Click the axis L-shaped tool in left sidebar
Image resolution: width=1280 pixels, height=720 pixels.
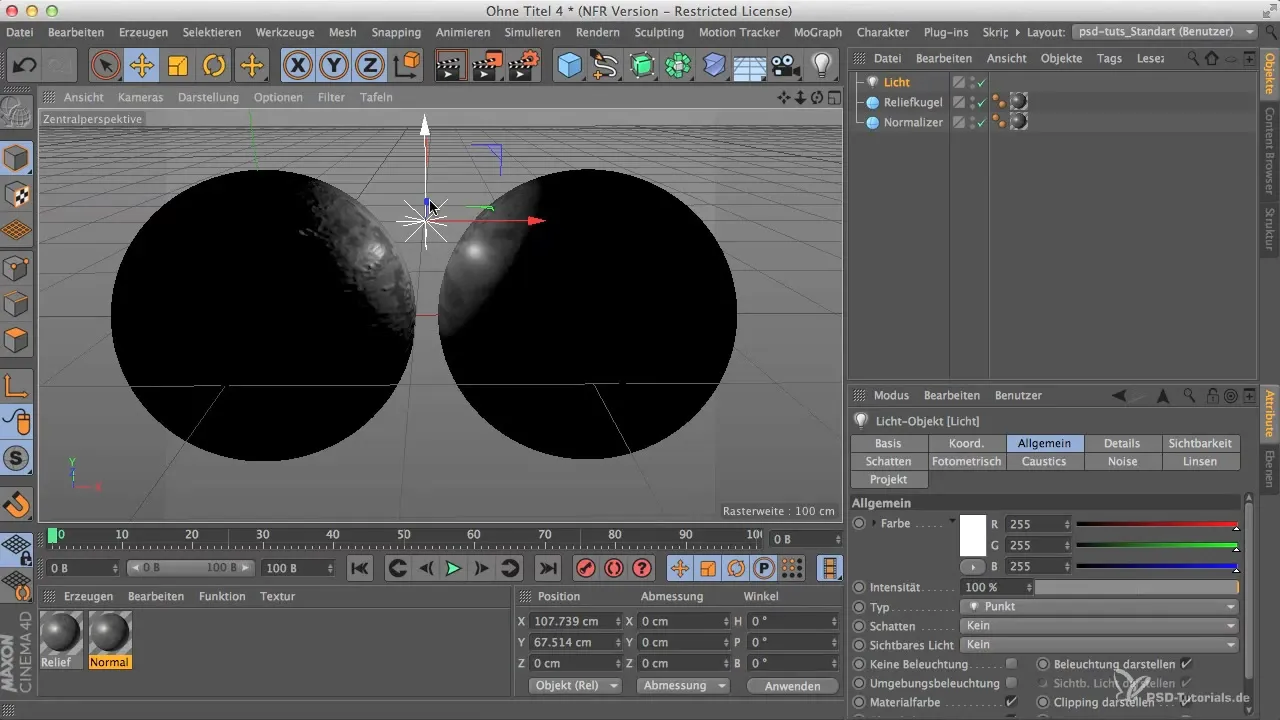[17, 385]
